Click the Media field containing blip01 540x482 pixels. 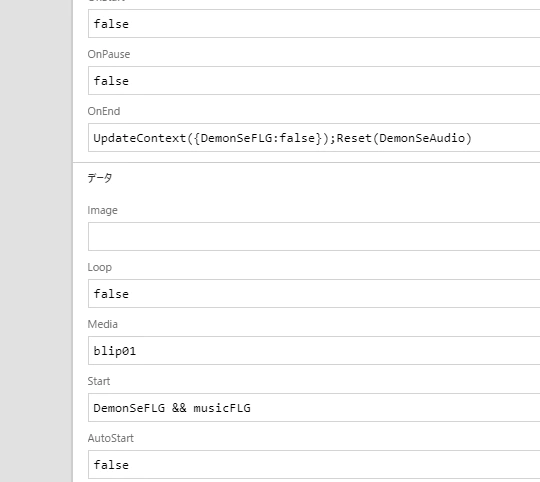pyautogui.click(x=314, y=350)
